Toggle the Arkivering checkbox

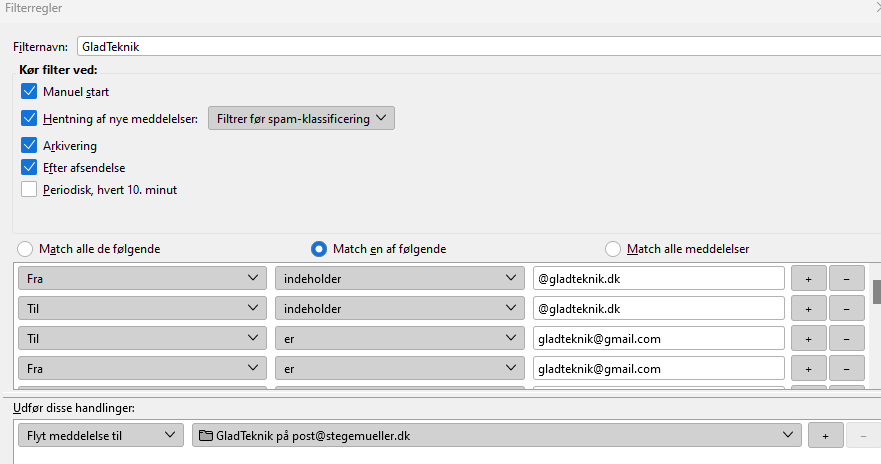29,145
